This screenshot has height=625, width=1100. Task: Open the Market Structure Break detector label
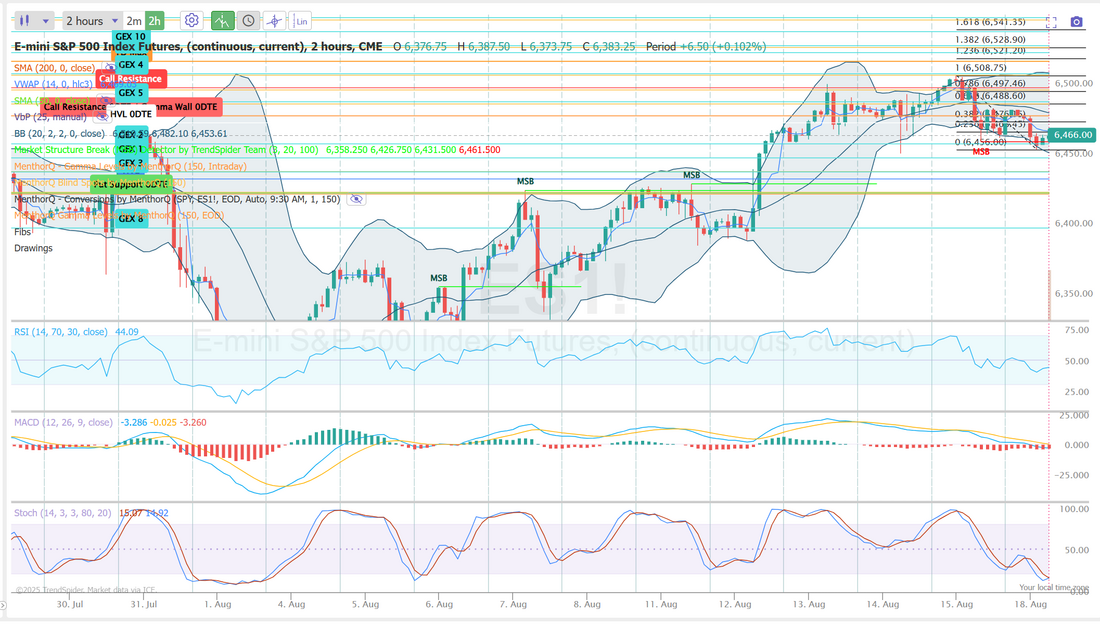(166, 149)
